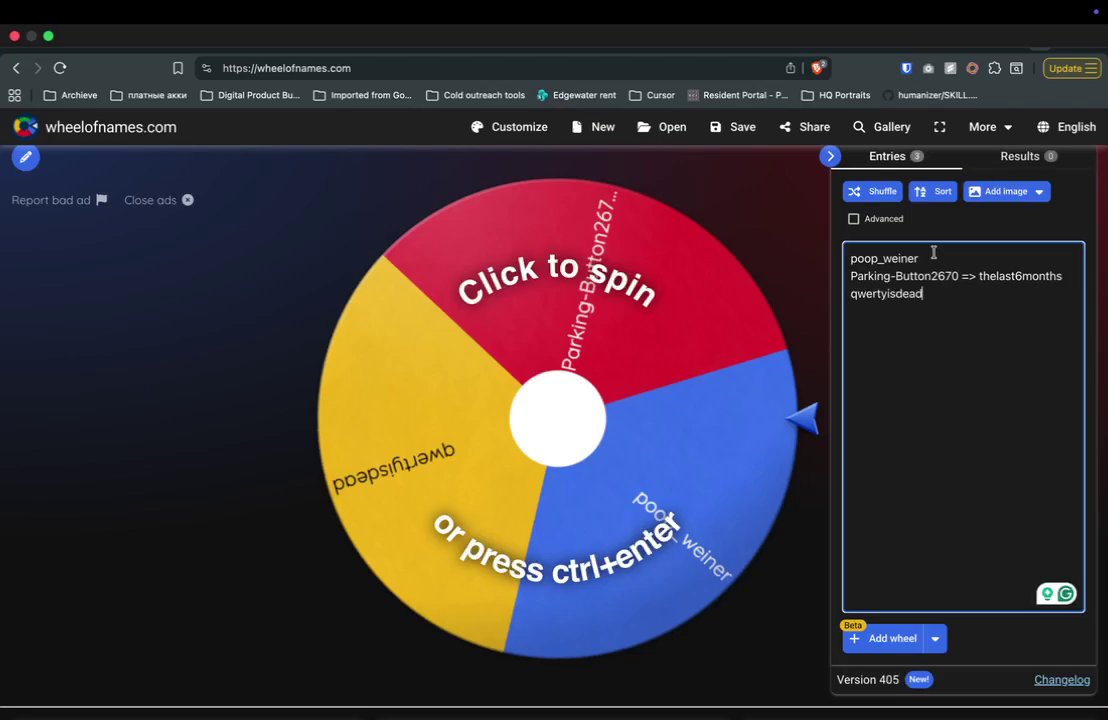Click the Brave shields icon
Viewport: 1108px width, 720px height.
818,68
